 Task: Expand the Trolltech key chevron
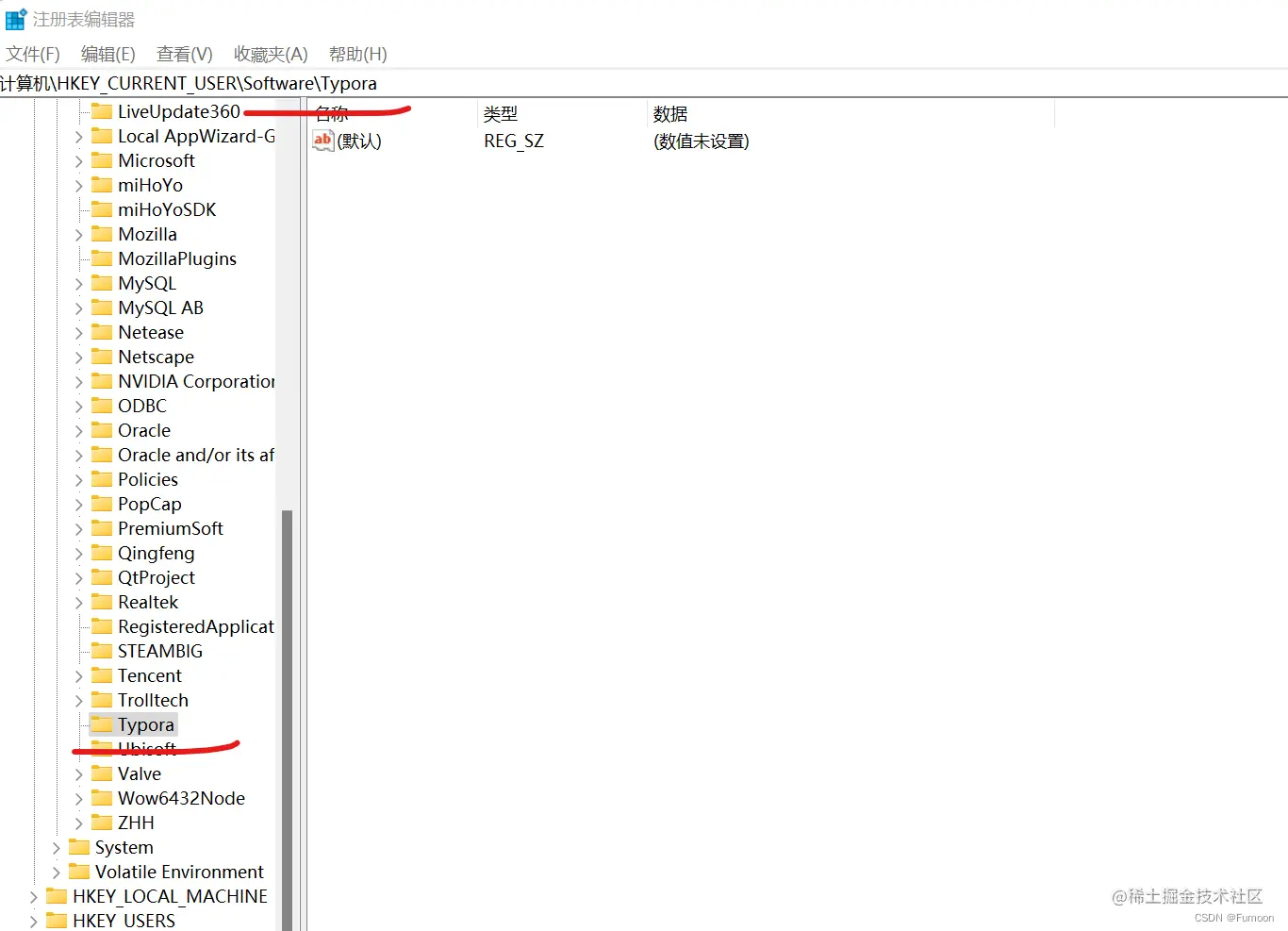pos(79,701)
